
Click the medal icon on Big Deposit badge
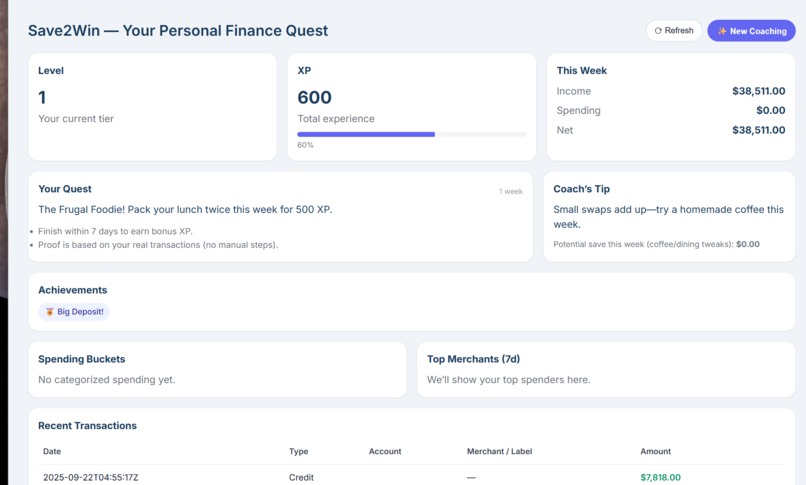tap(50, 311)
